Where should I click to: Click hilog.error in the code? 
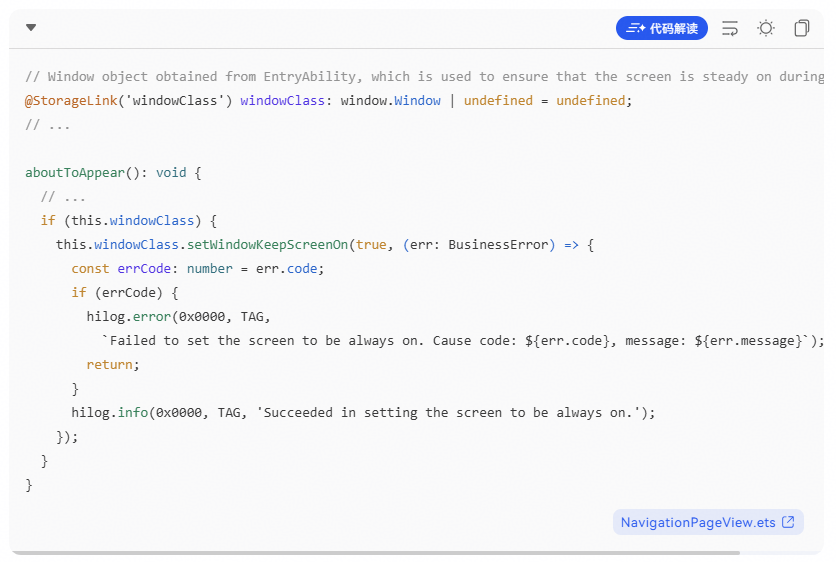pyautogui.click(x=128, y=317)
